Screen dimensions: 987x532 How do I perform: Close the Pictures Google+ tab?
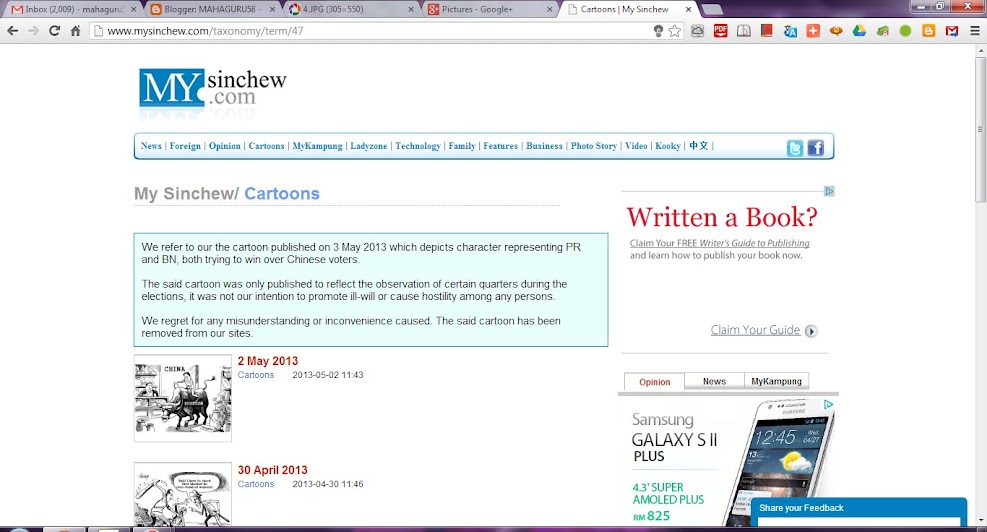(x=550, y=9)
